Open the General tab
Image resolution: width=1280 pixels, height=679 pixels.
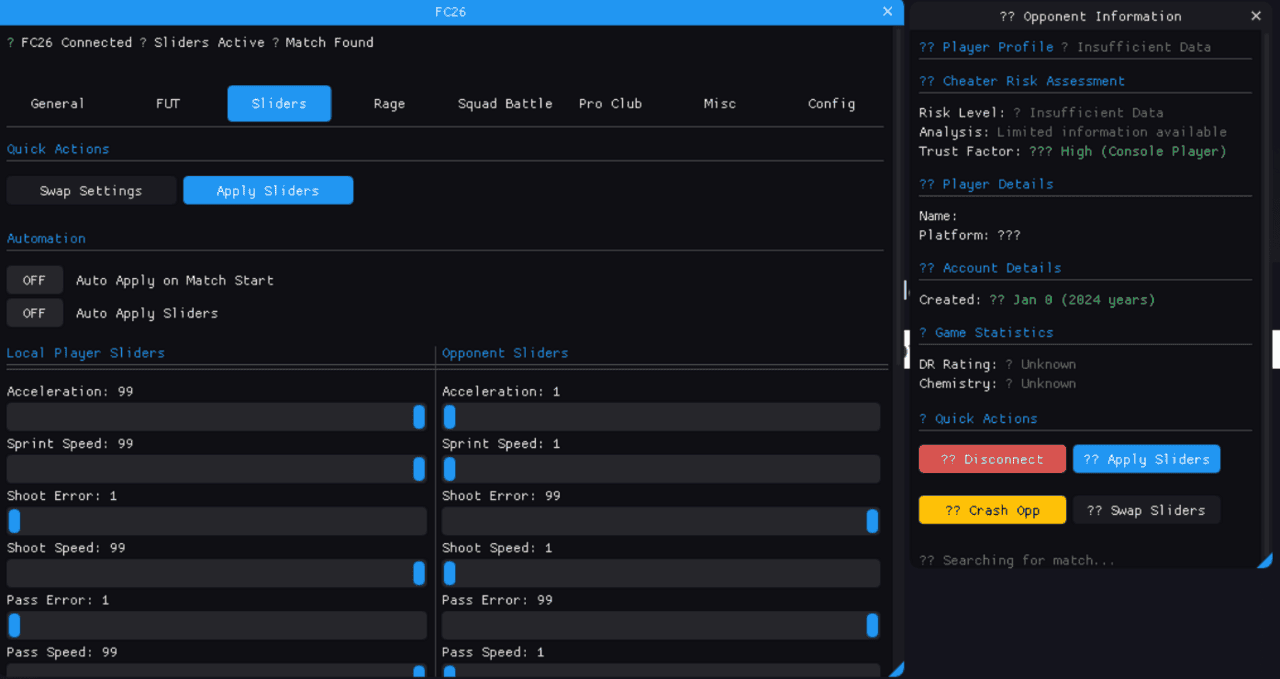click(57, 104)
